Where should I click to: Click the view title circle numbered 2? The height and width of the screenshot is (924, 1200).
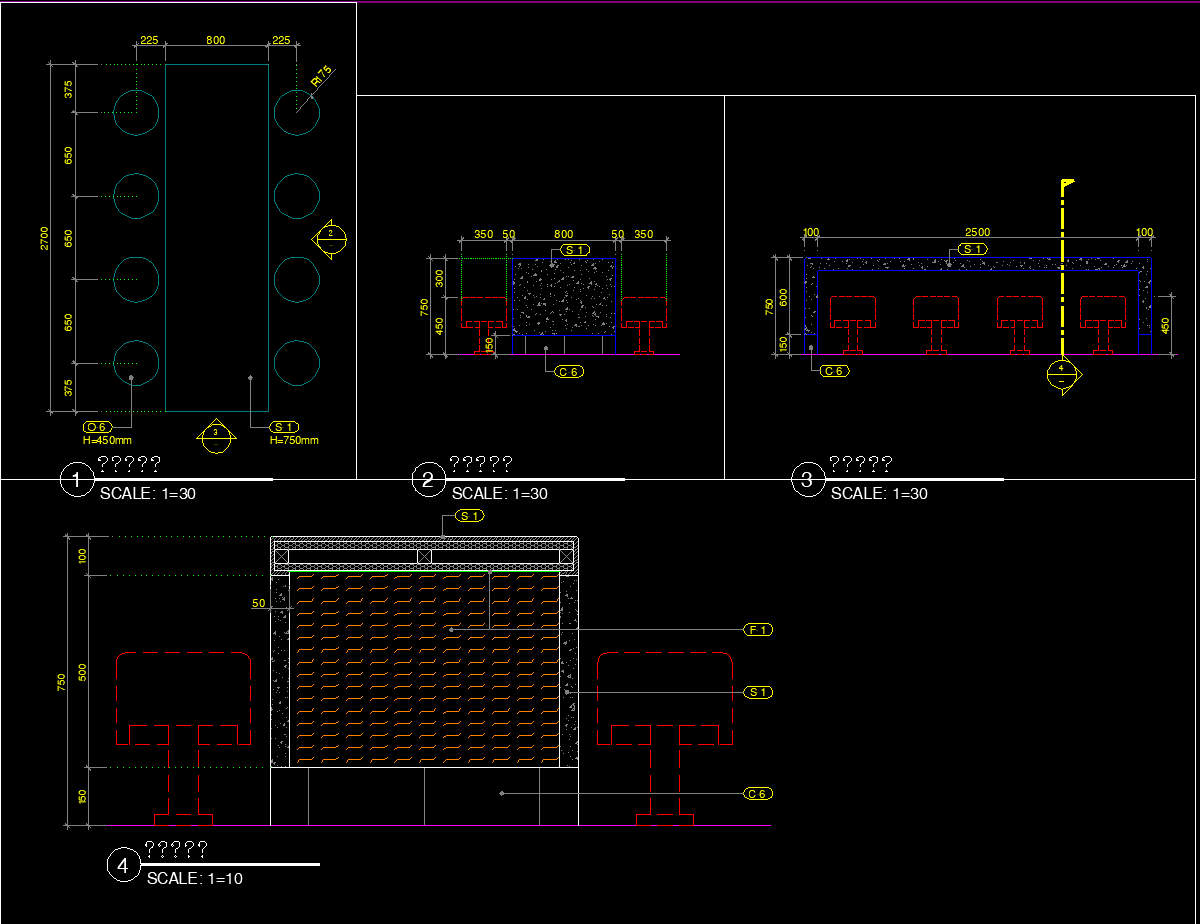(428, 481)
